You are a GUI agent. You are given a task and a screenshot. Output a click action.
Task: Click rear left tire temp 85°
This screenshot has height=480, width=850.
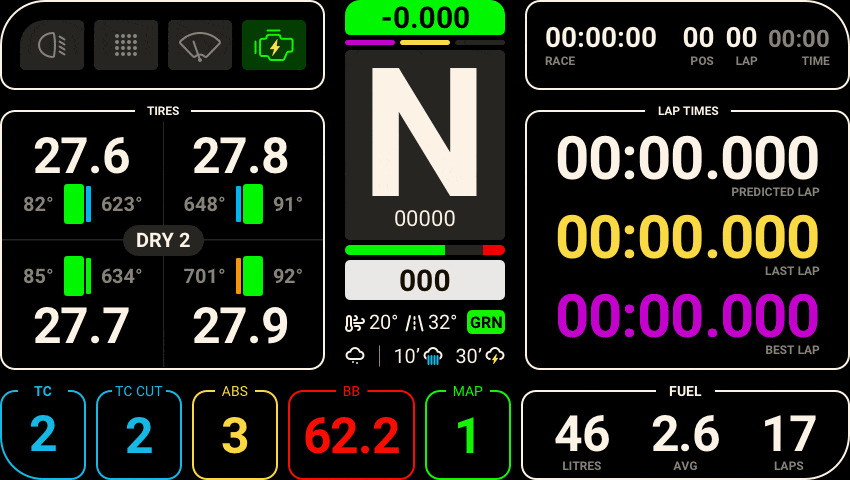(38, 276)
